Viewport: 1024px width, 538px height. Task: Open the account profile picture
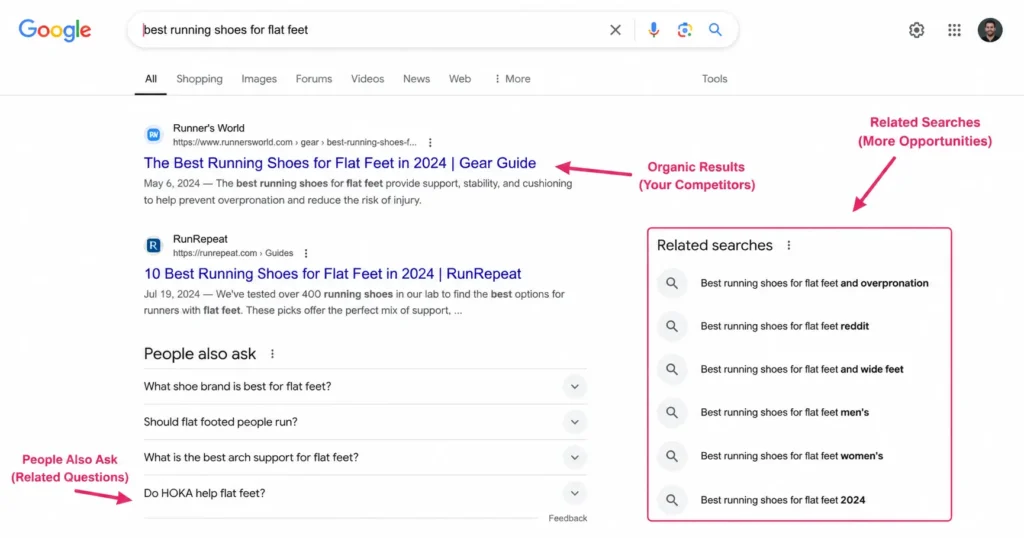[x=990, y=30]
